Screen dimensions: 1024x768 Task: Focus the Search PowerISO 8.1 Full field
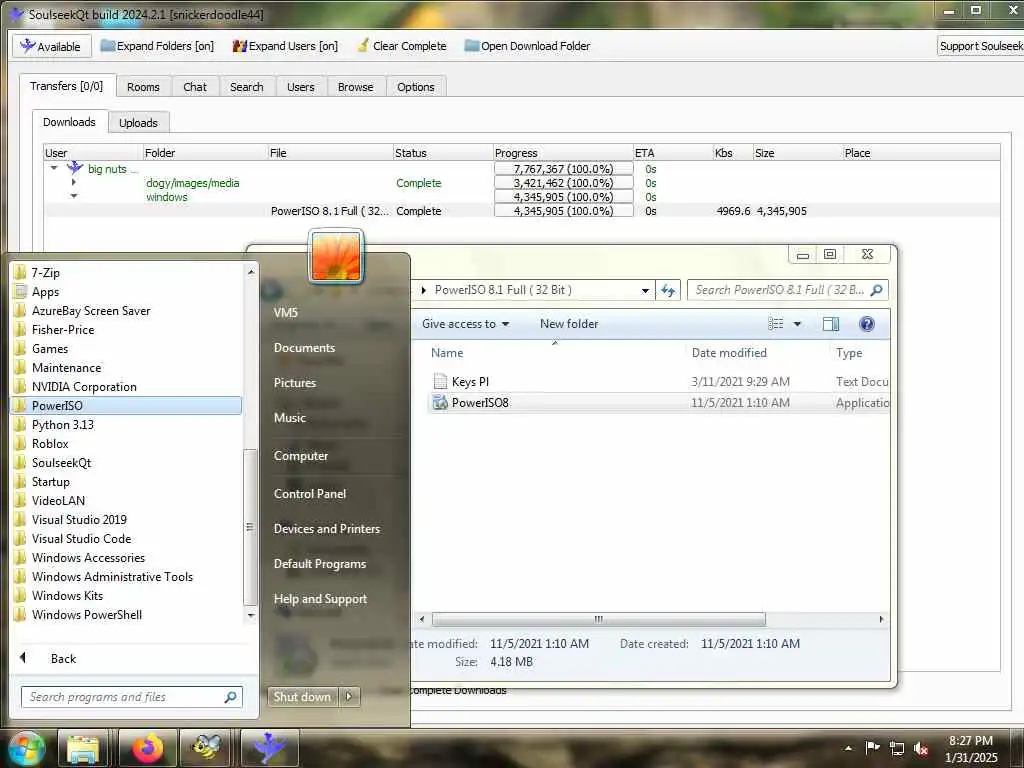coord(788,290)
